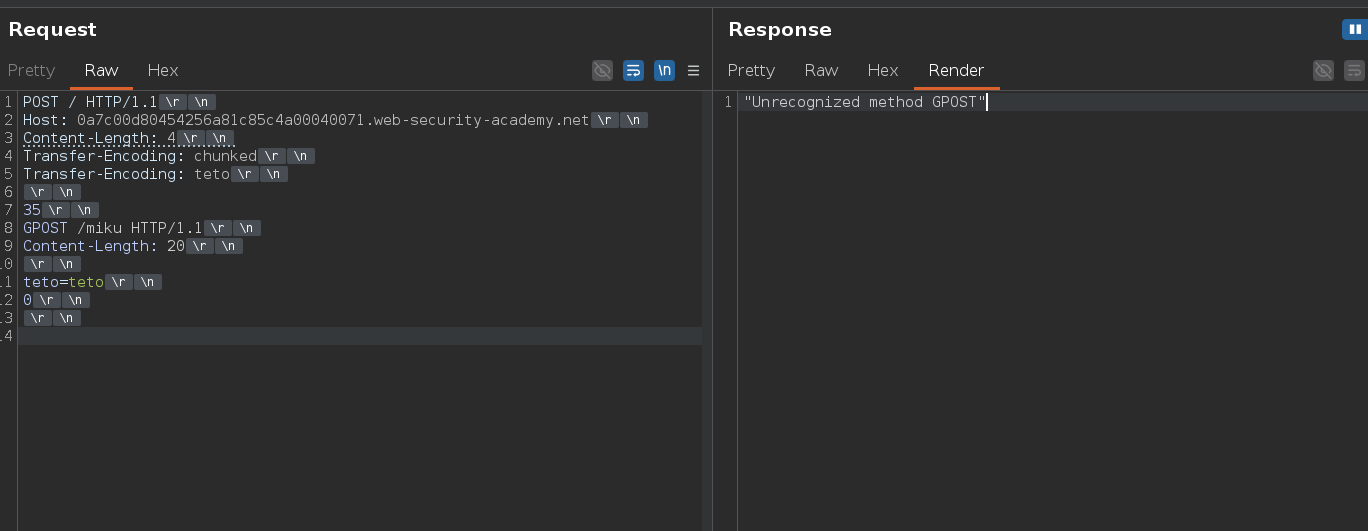The height and width of the screenshot is (531, 1368).
Task: Toggle line wrap icon in Response panel
Action: (1354, 70)
